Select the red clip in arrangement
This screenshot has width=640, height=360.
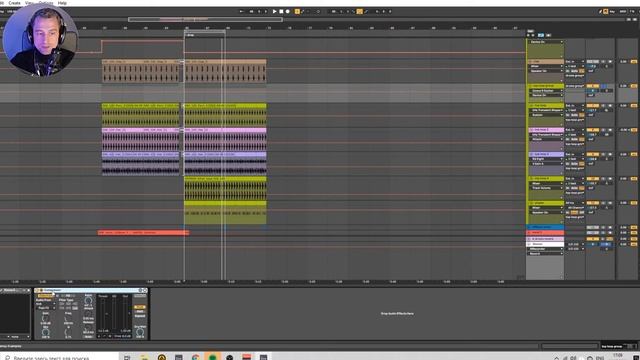coord(143,233)
